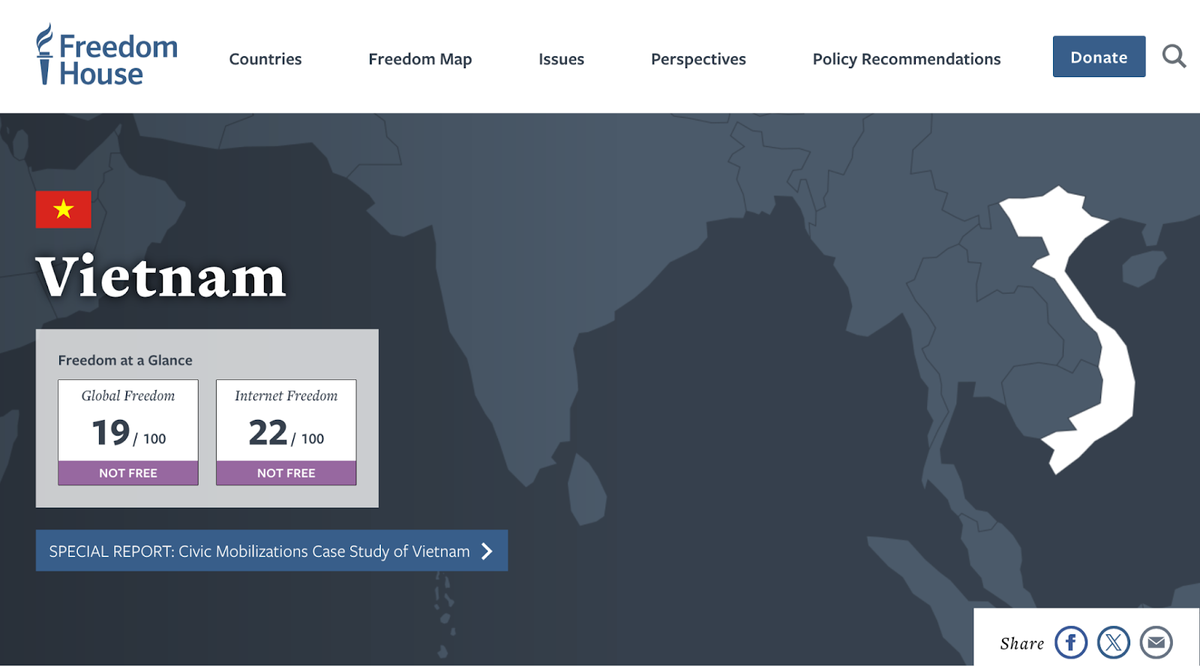
Task: Click NOT FREE under Global Freedom
Action: pyautogui.click(x=128, y=473)
